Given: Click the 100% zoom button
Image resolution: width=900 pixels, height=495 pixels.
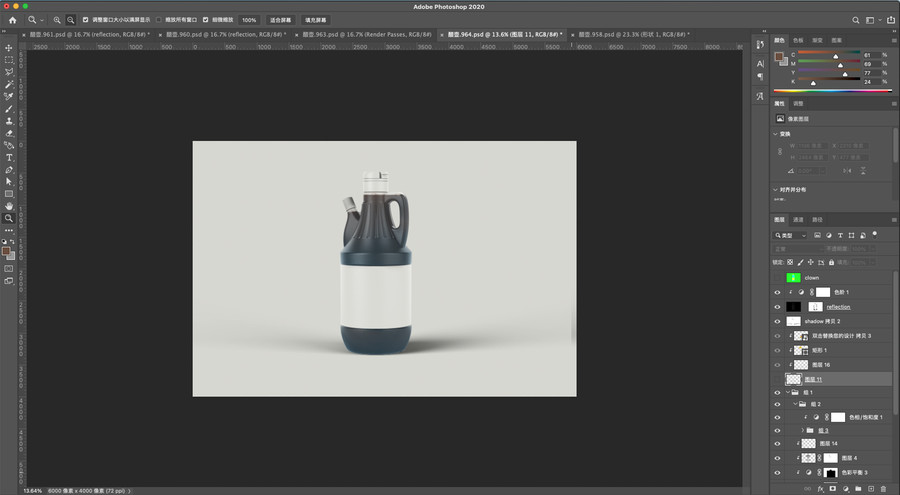Looking at the screenshot, I should [x=249, y=20].
